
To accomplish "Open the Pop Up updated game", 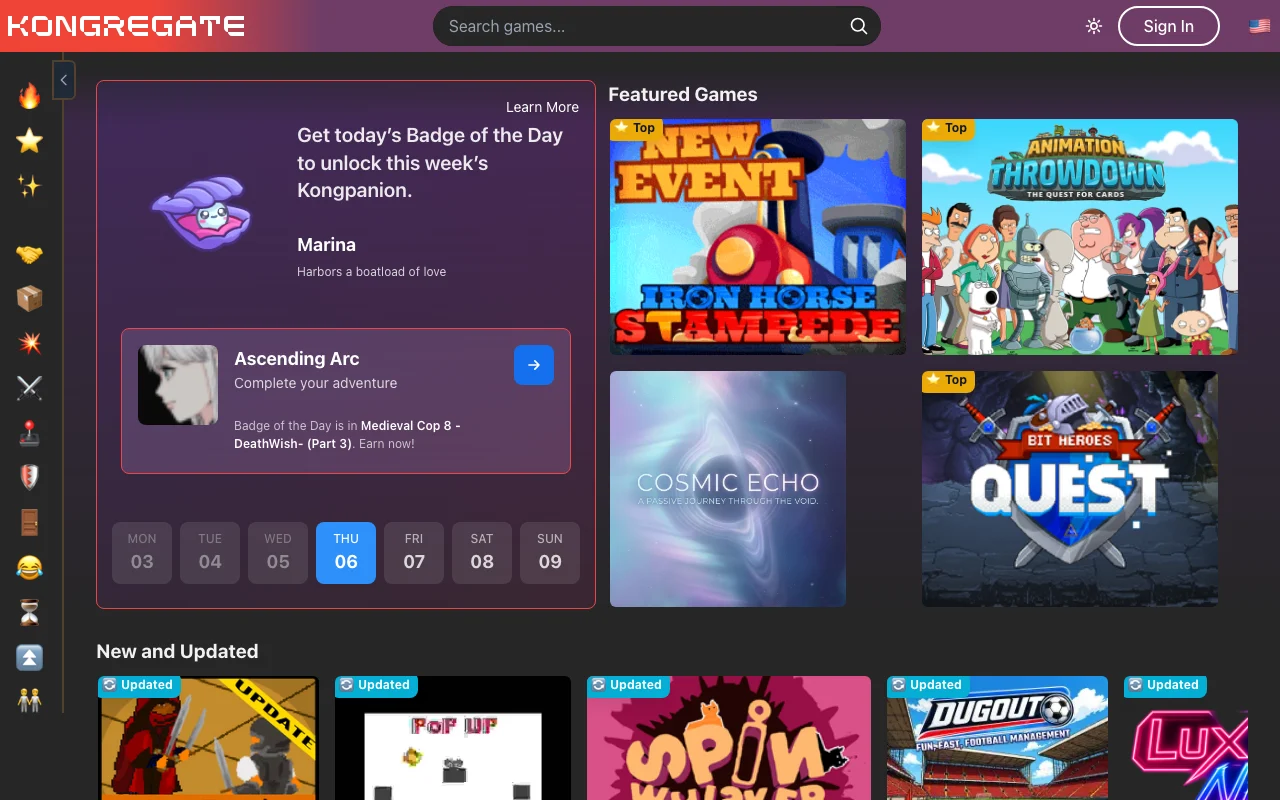I will pos(453,738).
